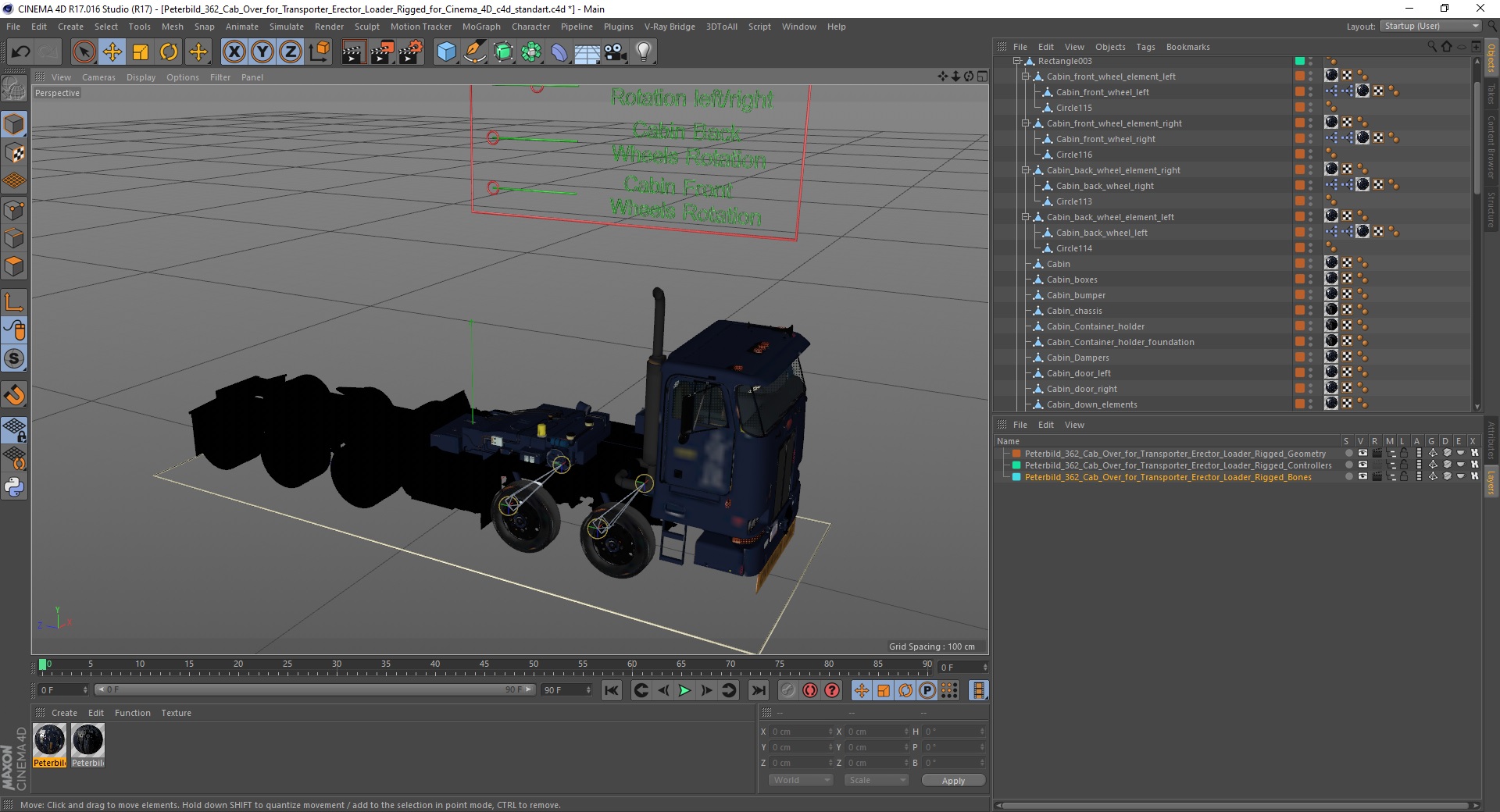Image resolution: width=1500 pixels, height=812 pixels.
Task: Open the Floor environment icon
Action: point(587,52)
